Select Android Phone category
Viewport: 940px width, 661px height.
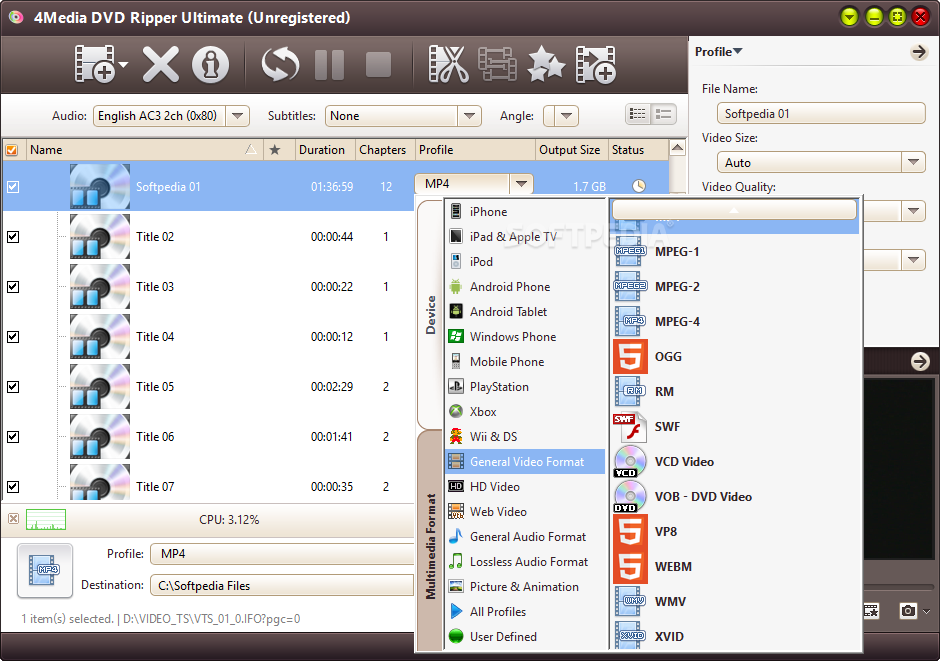coord(525,286)
